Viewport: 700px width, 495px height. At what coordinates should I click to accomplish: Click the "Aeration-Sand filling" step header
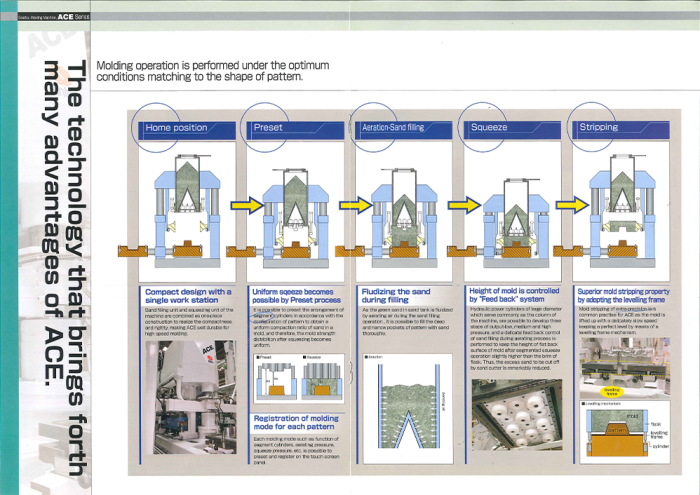pos(404,131)
